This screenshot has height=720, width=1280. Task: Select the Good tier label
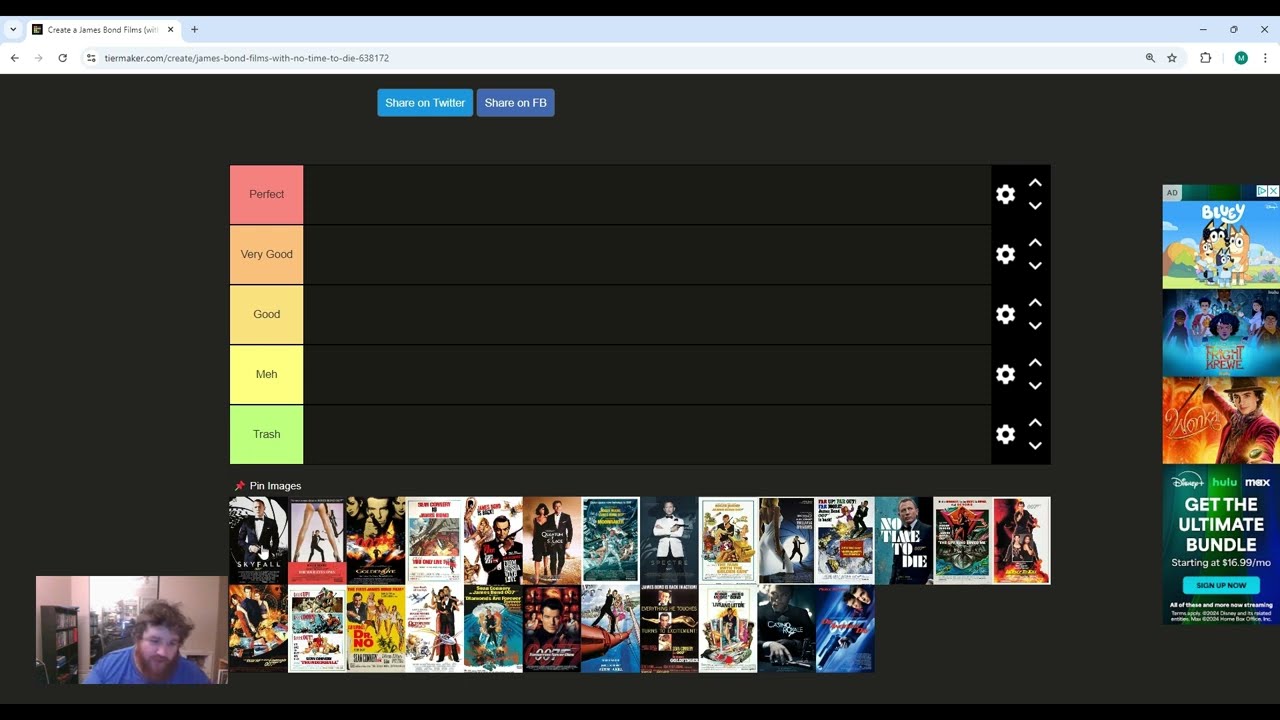266,315
